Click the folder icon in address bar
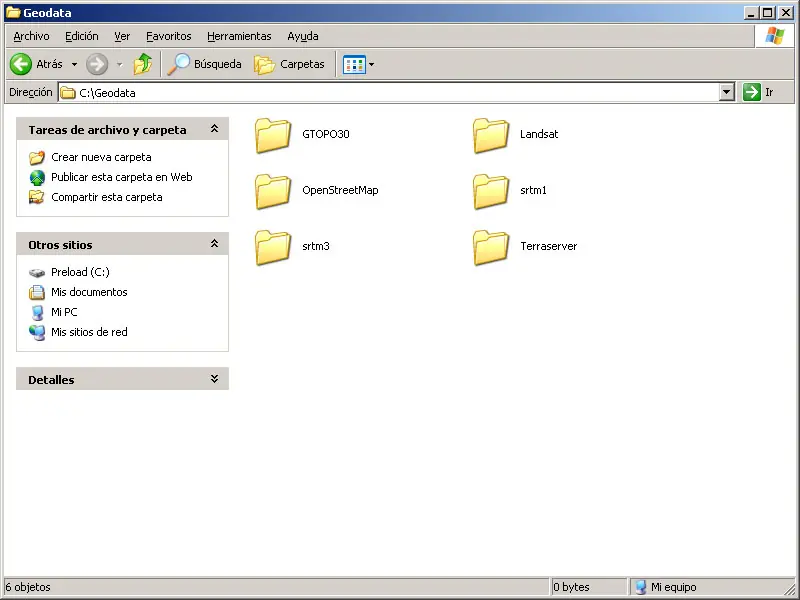Screen dimensions: 800x600 click(x=68, y=93)
